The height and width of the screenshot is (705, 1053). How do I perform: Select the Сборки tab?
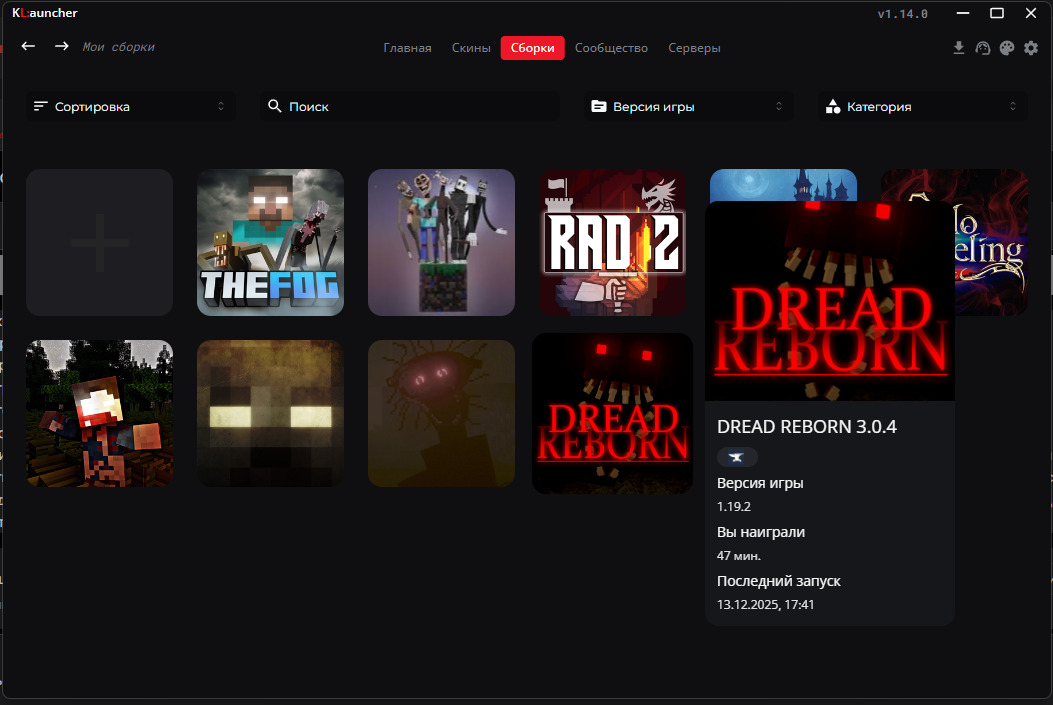pos(533,48)
